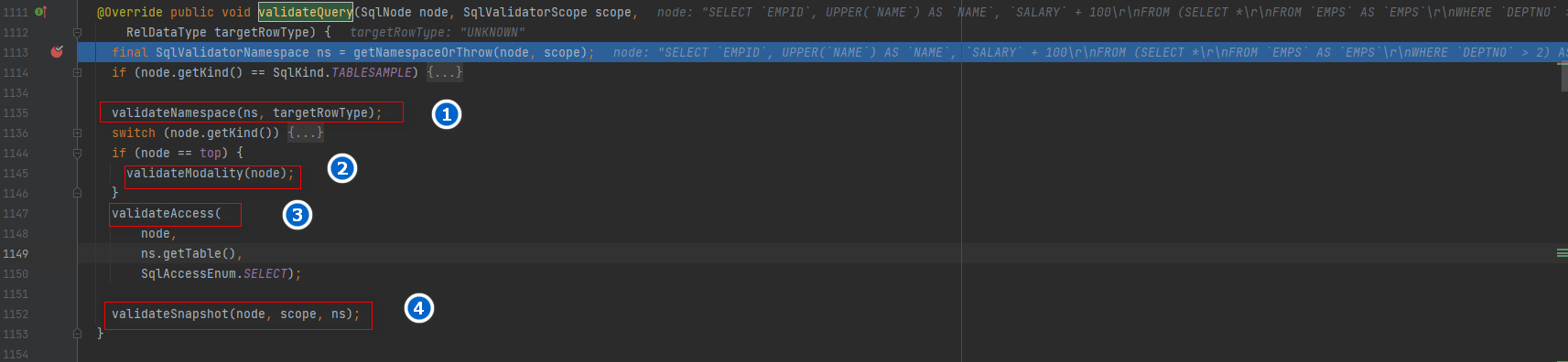Collapse the validateQuery method fold marker at line 1112
Screen dimensions: 1568x362
coord(78,32)
